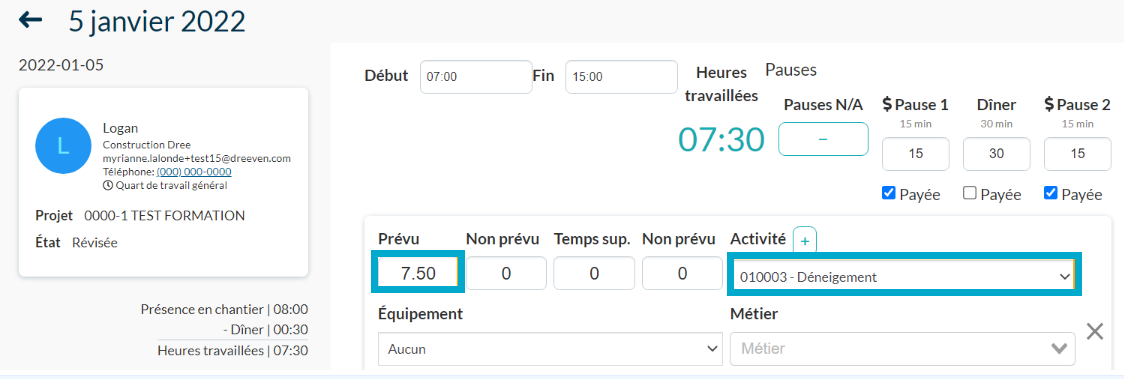Click the first Non prévu field
This screenshot has width=1124, height=379.
coord(506,274)
